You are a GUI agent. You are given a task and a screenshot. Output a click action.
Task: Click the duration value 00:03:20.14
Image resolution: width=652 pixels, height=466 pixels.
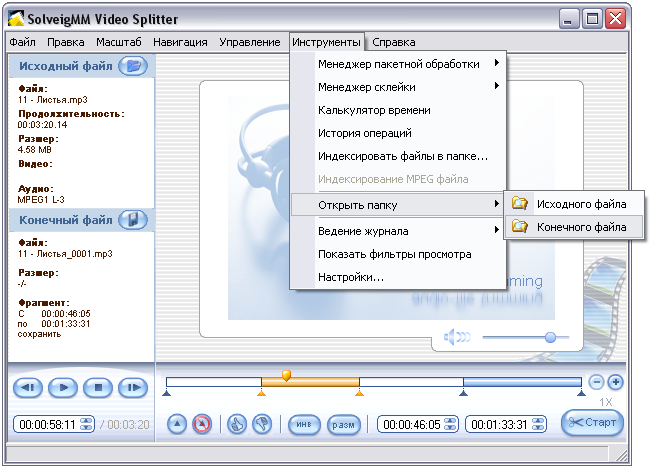point(42,125)
